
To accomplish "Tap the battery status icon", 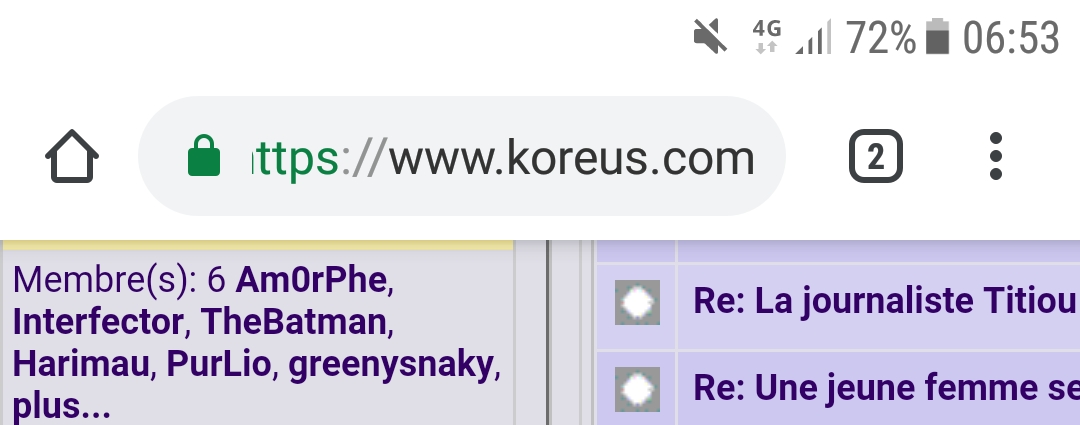I will [937, 38].
